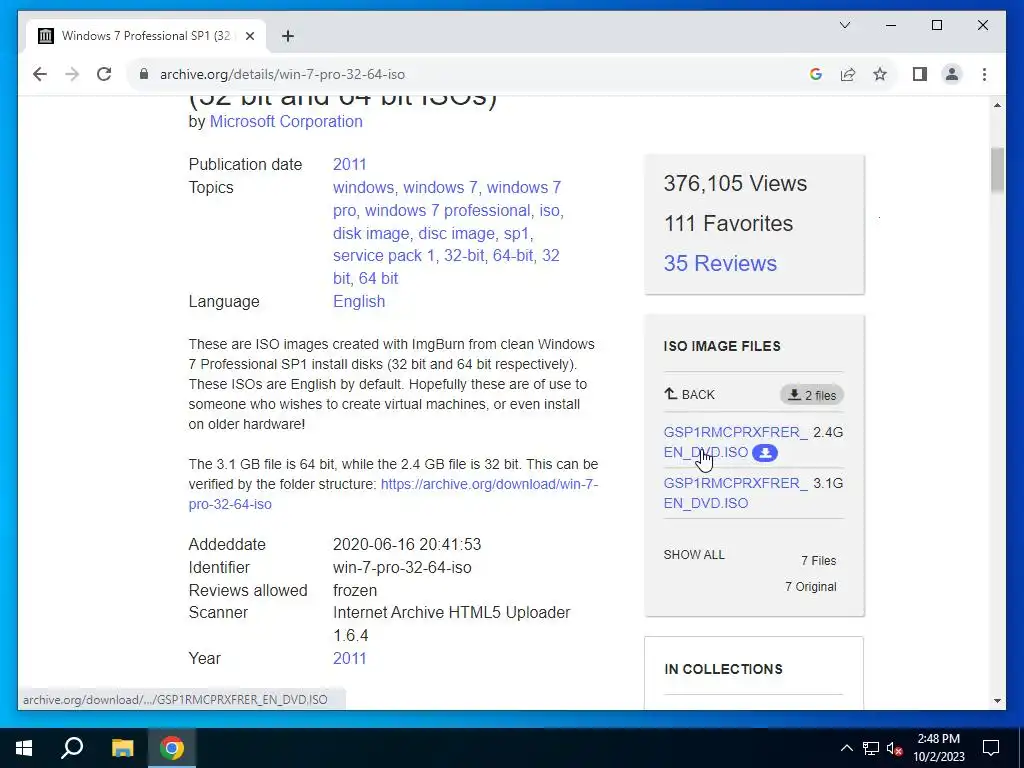Download the 2.4G GSP1RMCPRXFRER_EN_DVD.ISO file

pos(735,442)
